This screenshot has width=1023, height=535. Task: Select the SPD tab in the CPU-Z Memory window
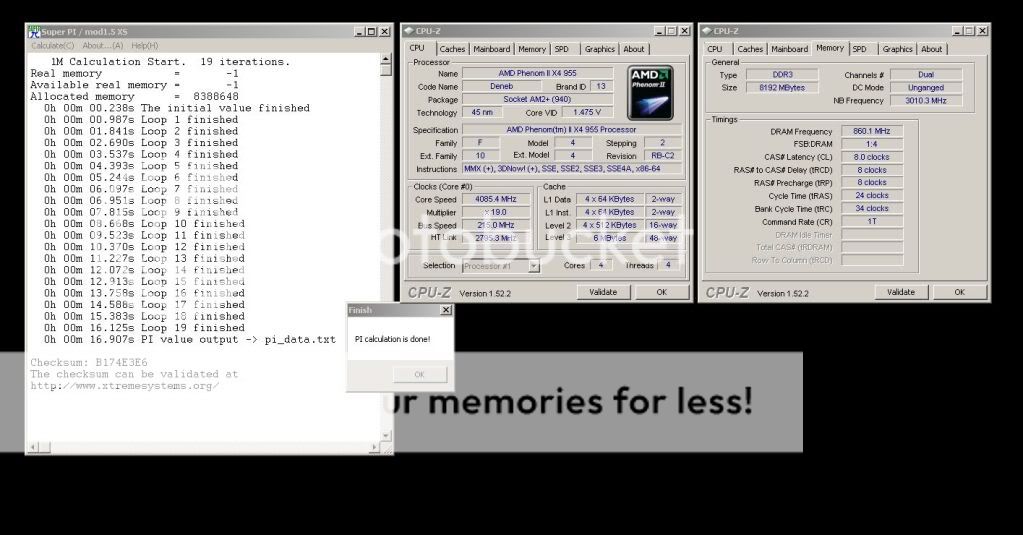click(860, 49)
